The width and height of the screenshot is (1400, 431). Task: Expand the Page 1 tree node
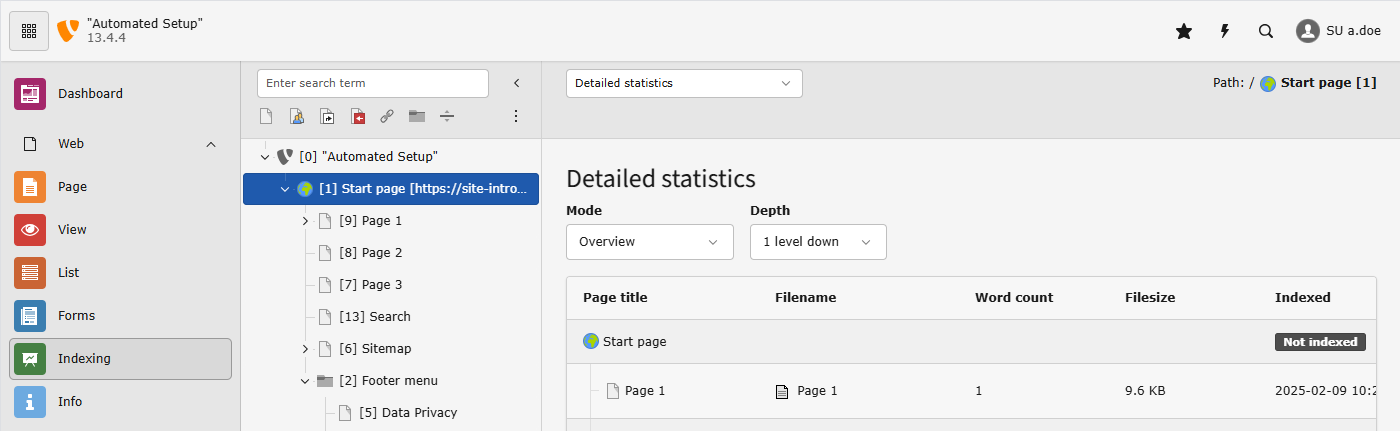point(305,220)
